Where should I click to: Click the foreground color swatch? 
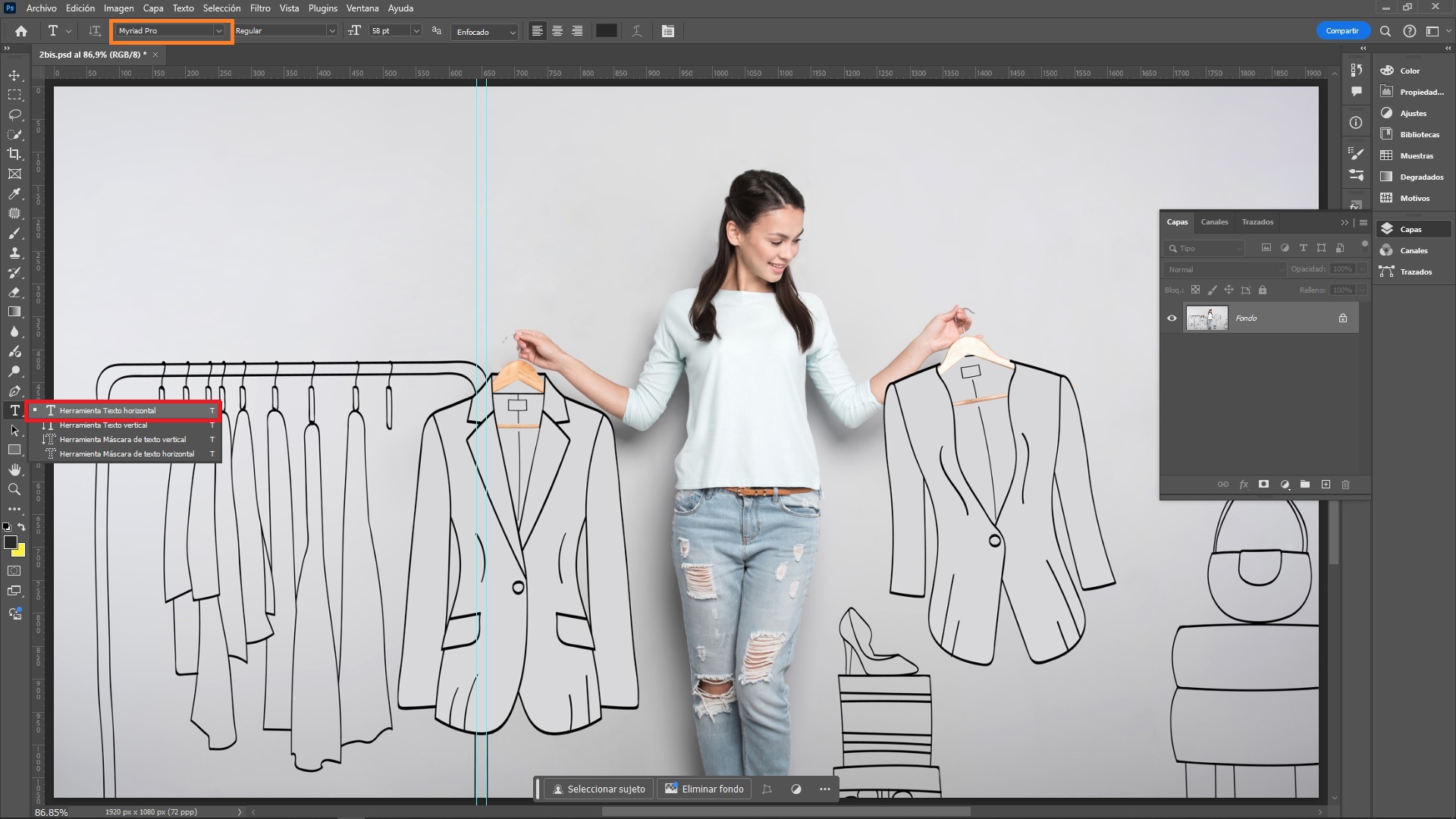pyautogui.click(x=11, y=542)
